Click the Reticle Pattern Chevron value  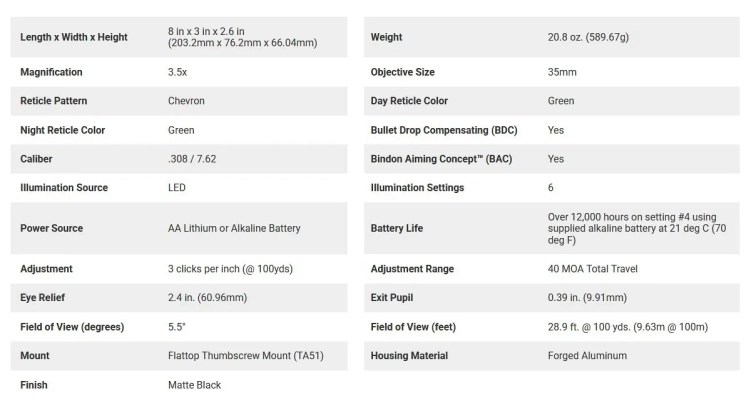186,101
